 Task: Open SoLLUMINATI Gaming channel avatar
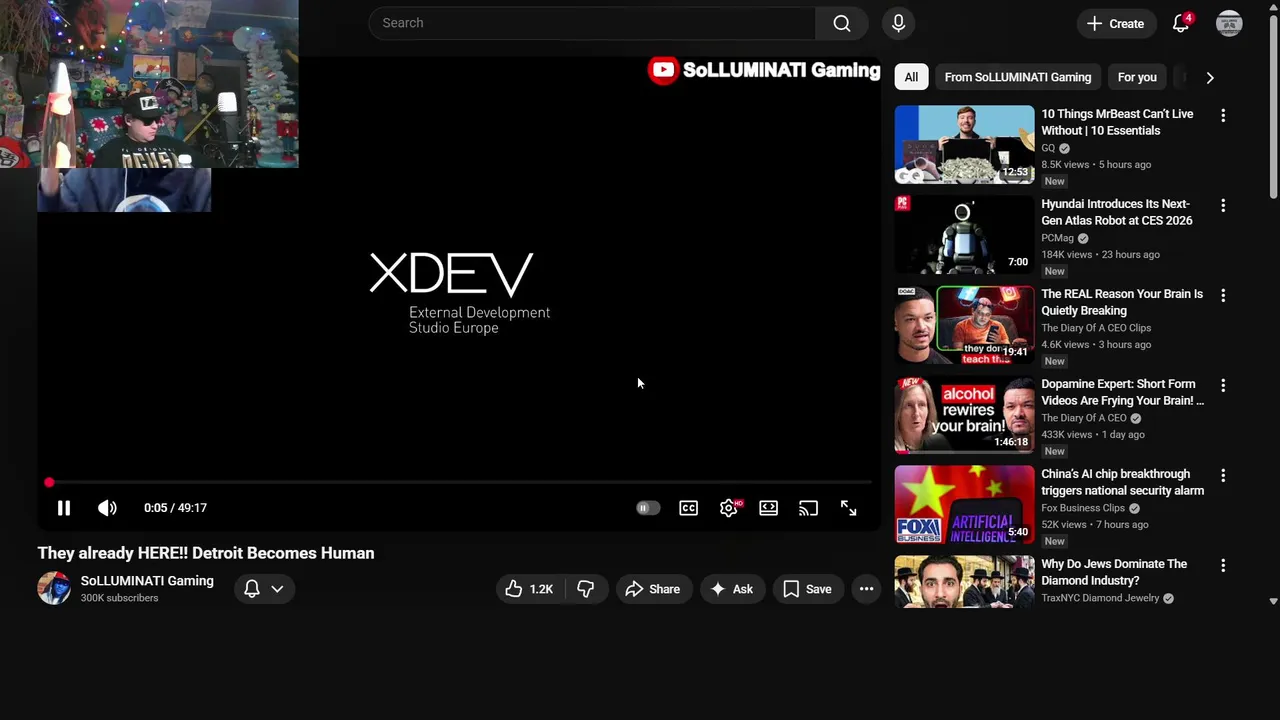tap(54, 589)
